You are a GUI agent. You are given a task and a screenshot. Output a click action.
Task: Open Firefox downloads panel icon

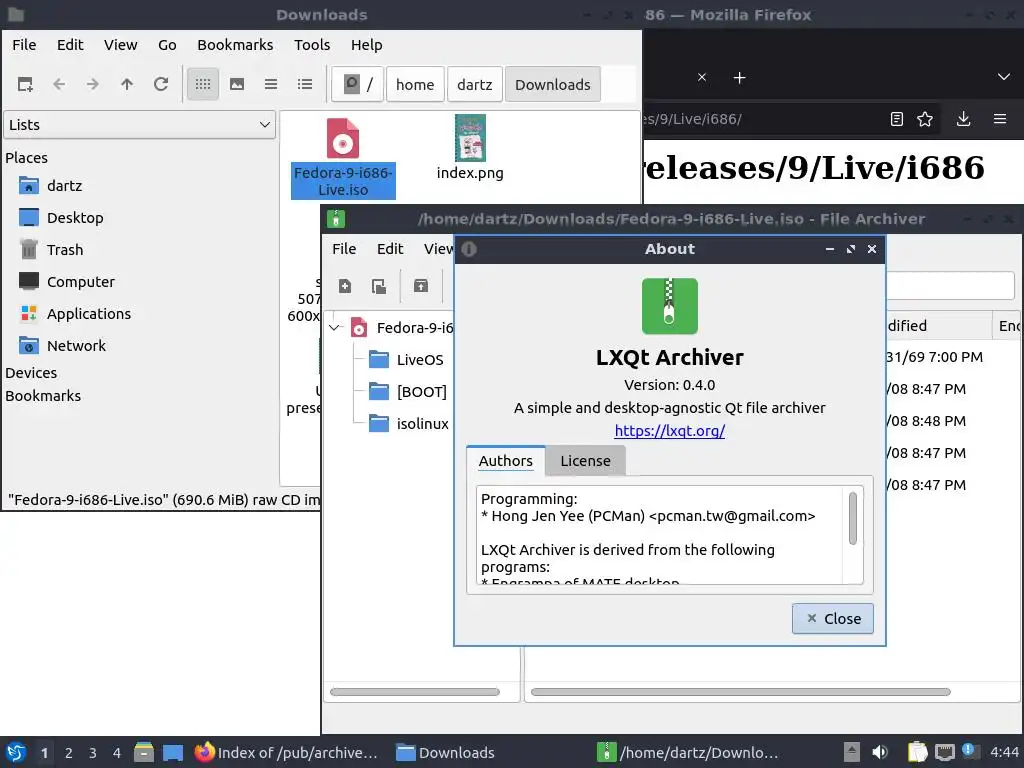click(x=963, y=119)
